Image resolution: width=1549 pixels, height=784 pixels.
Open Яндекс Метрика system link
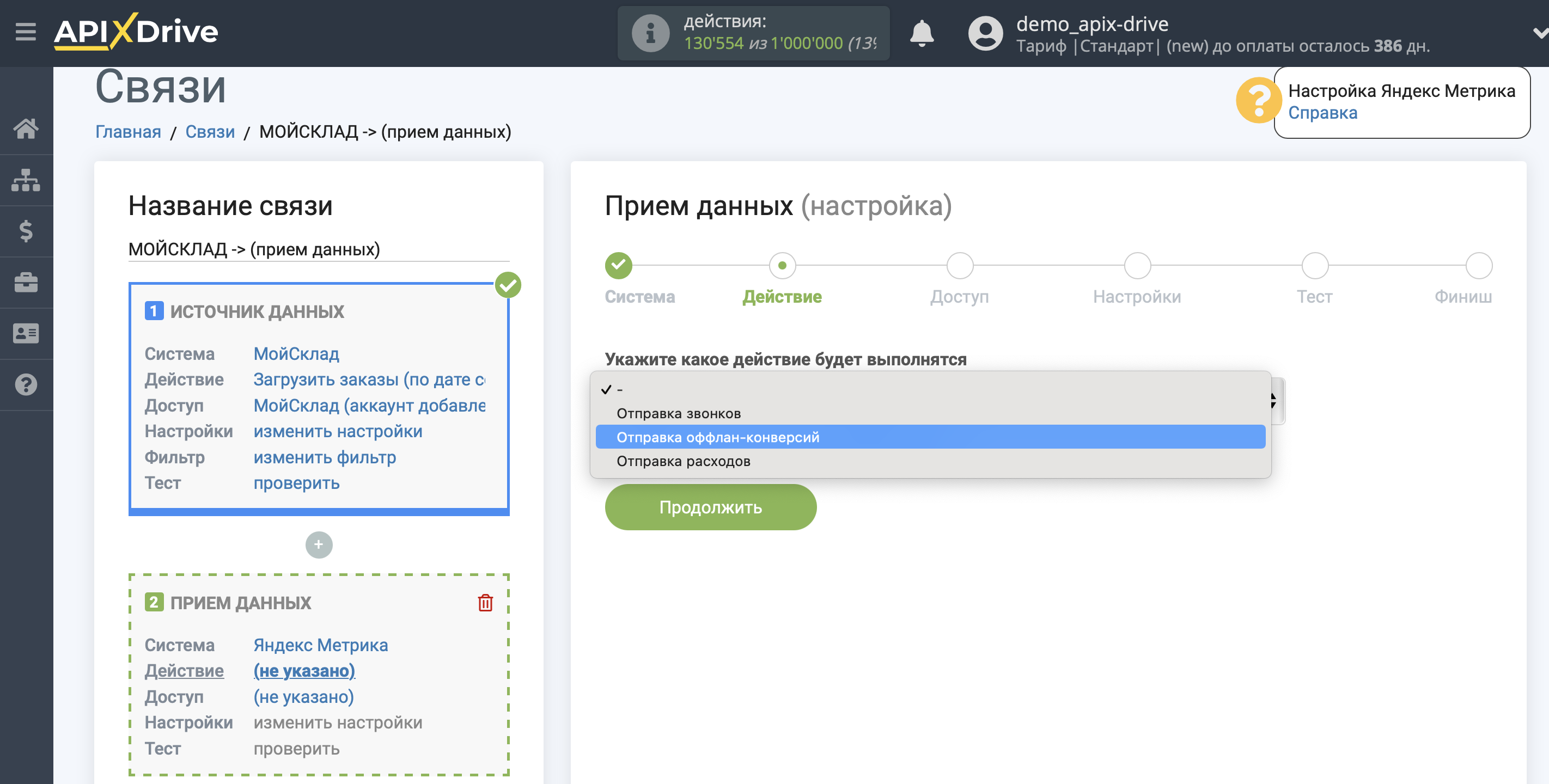click(x=320, y=645)
